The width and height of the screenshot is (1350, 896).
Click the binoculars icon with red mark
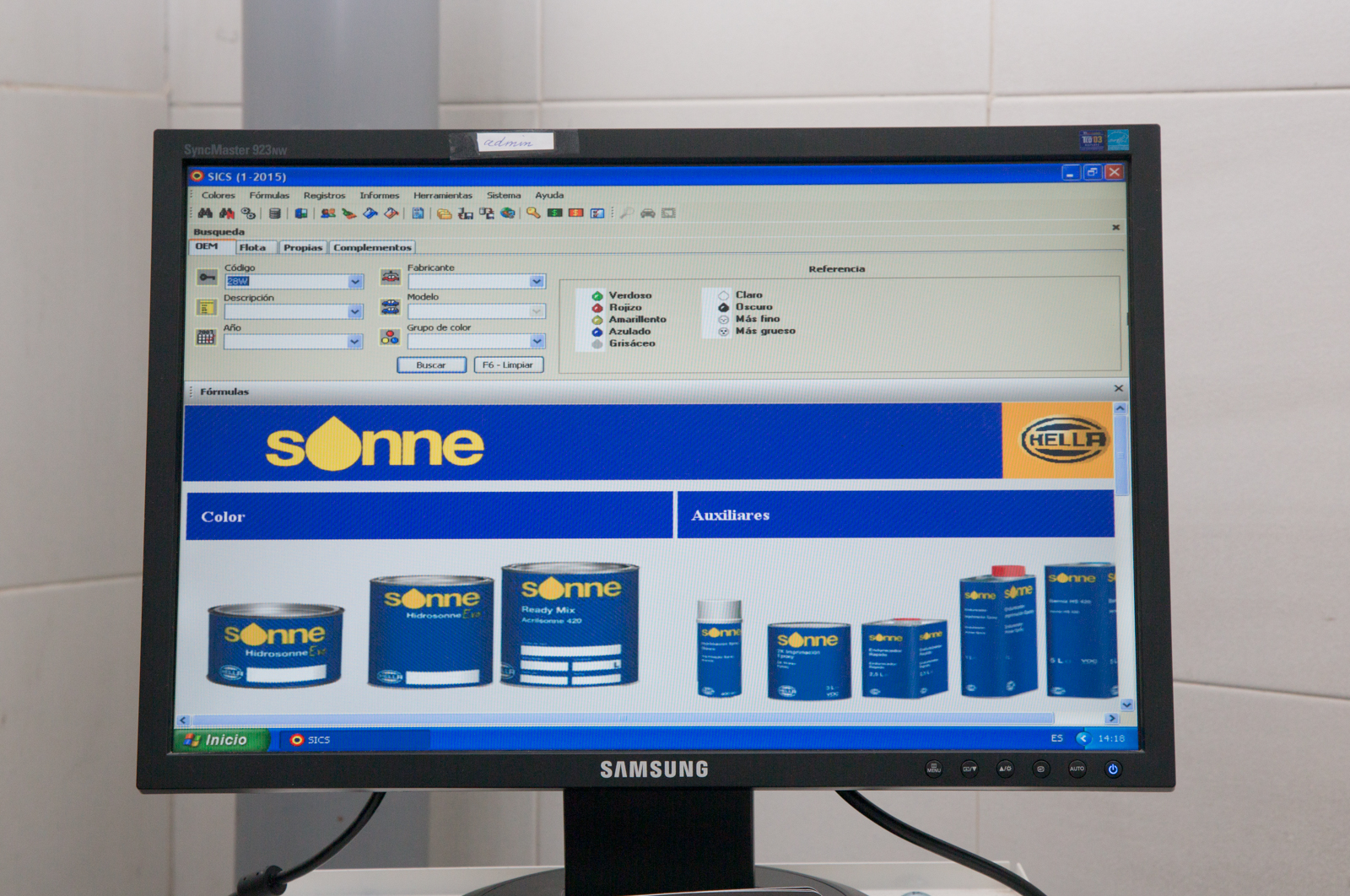pos(226,213)
